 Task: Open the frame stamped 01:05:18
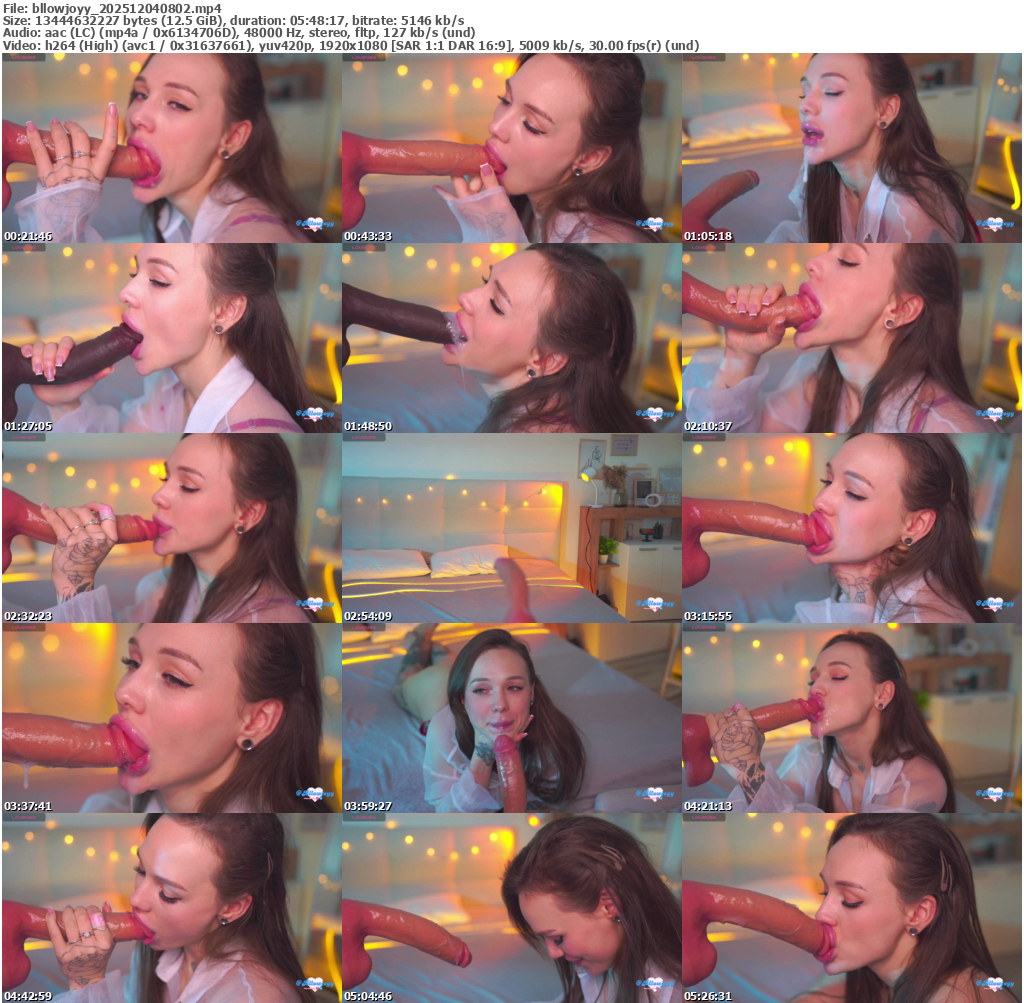pos(852,148)
